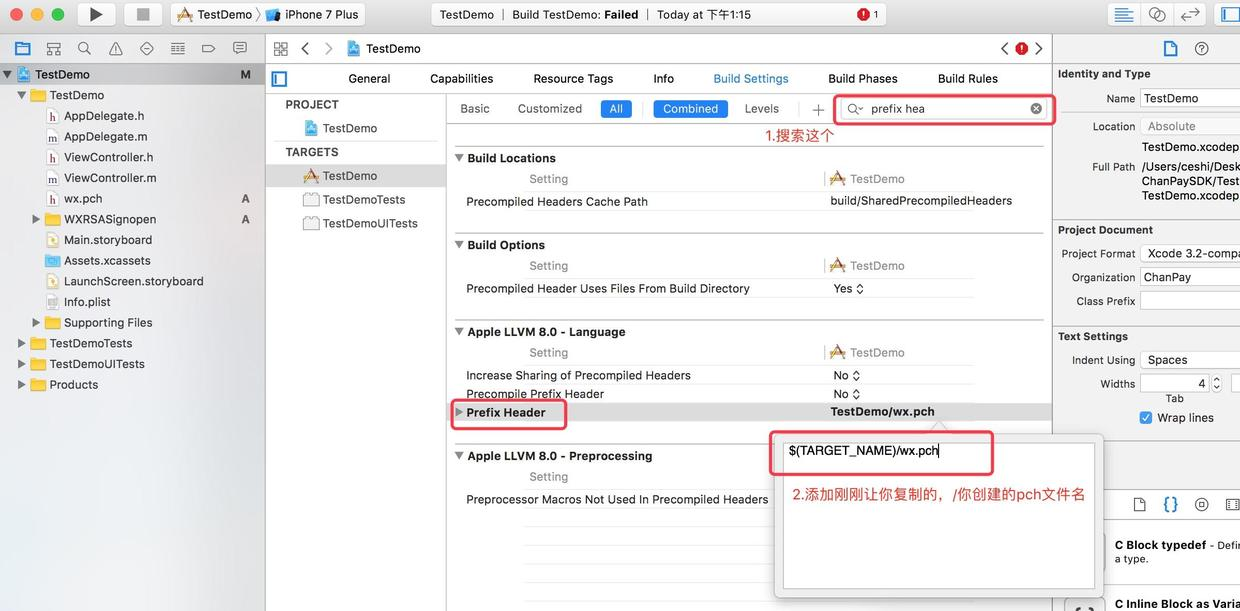1240x611 pixels.
Task: Open the File Template library
Action: click(1138, 505)
